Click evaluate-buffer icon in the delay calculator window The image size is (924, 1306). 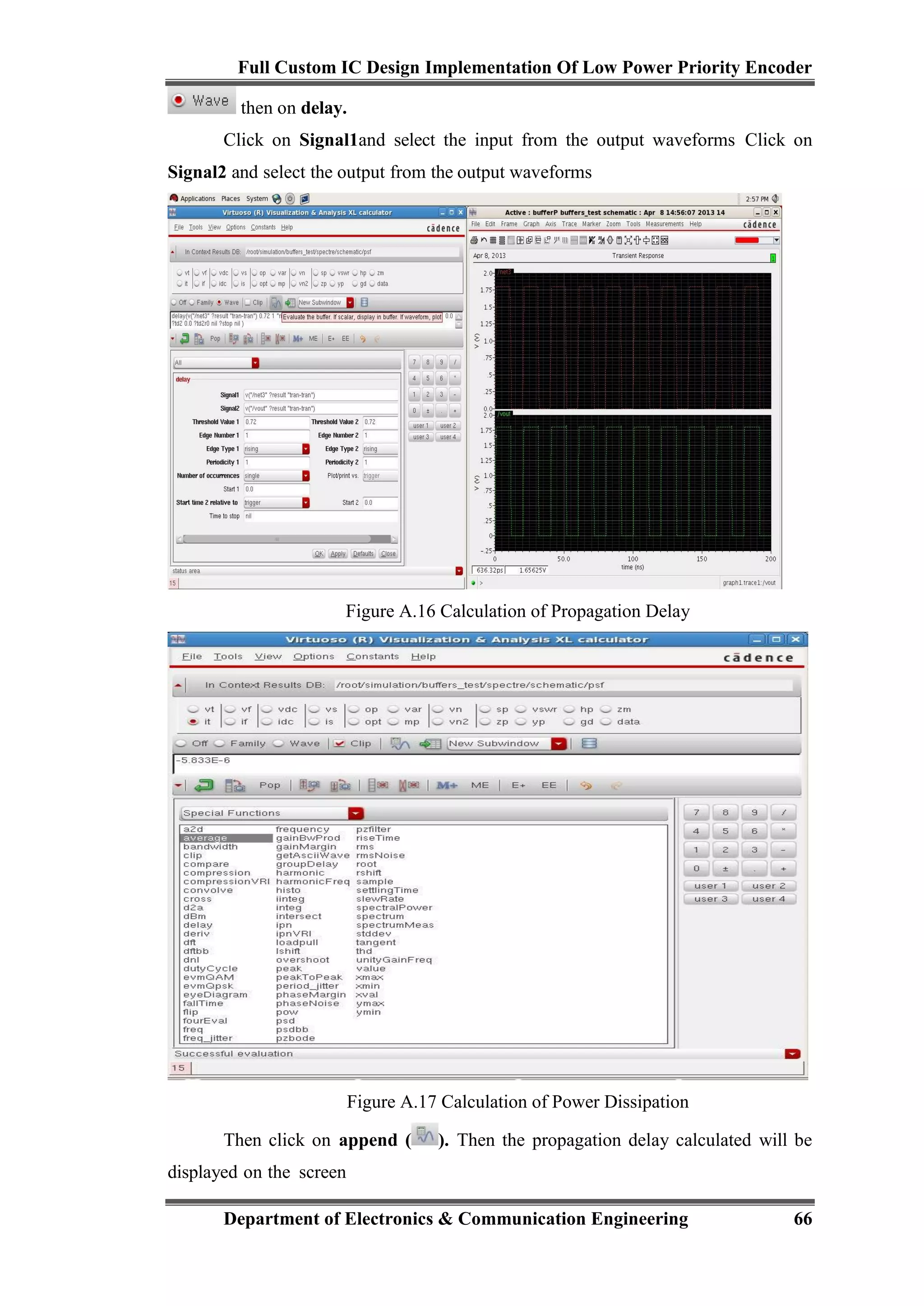click(276, 303)
